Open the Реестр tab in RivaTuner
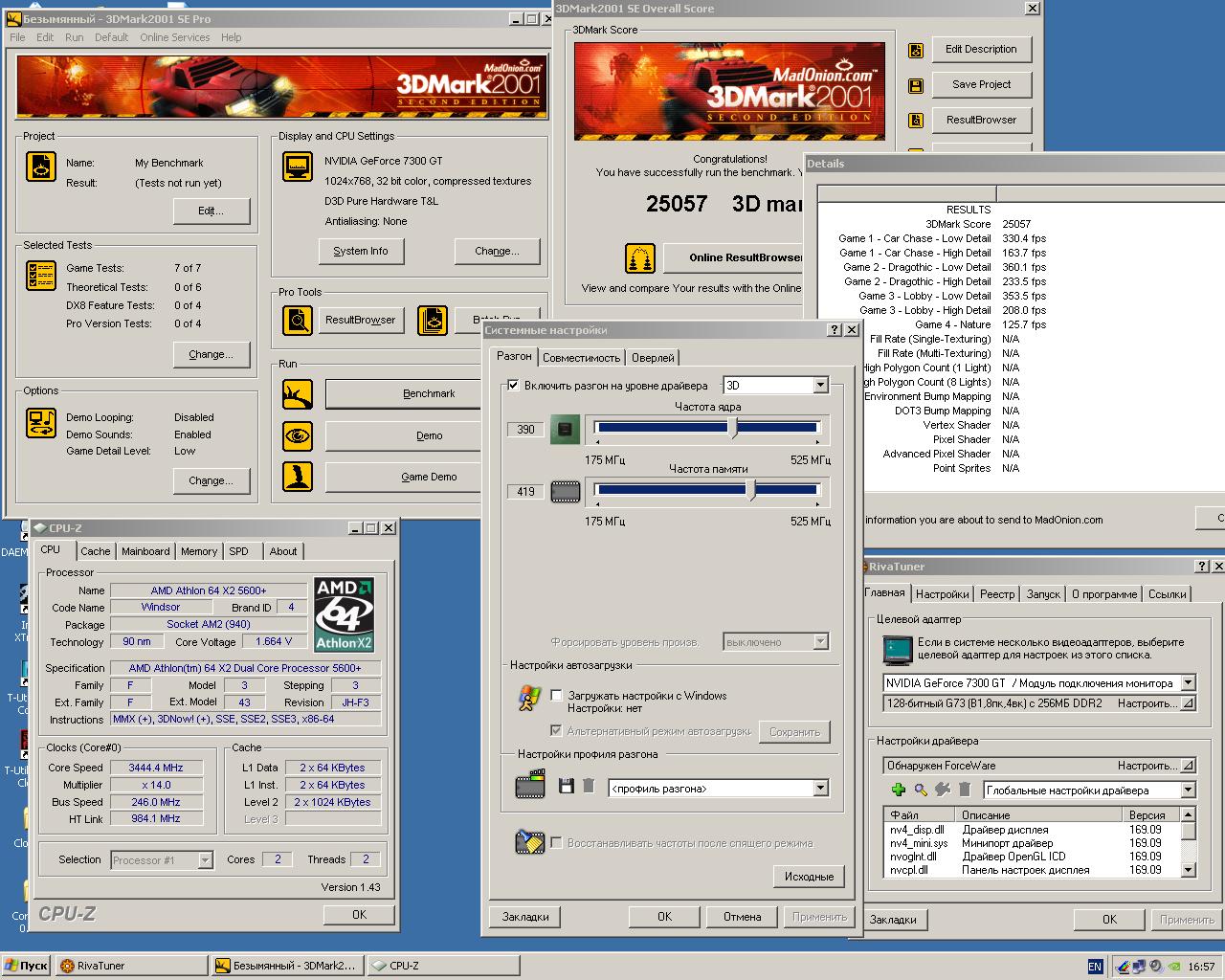Viewport: 1225px width, 980px height. tap(997, 594)
